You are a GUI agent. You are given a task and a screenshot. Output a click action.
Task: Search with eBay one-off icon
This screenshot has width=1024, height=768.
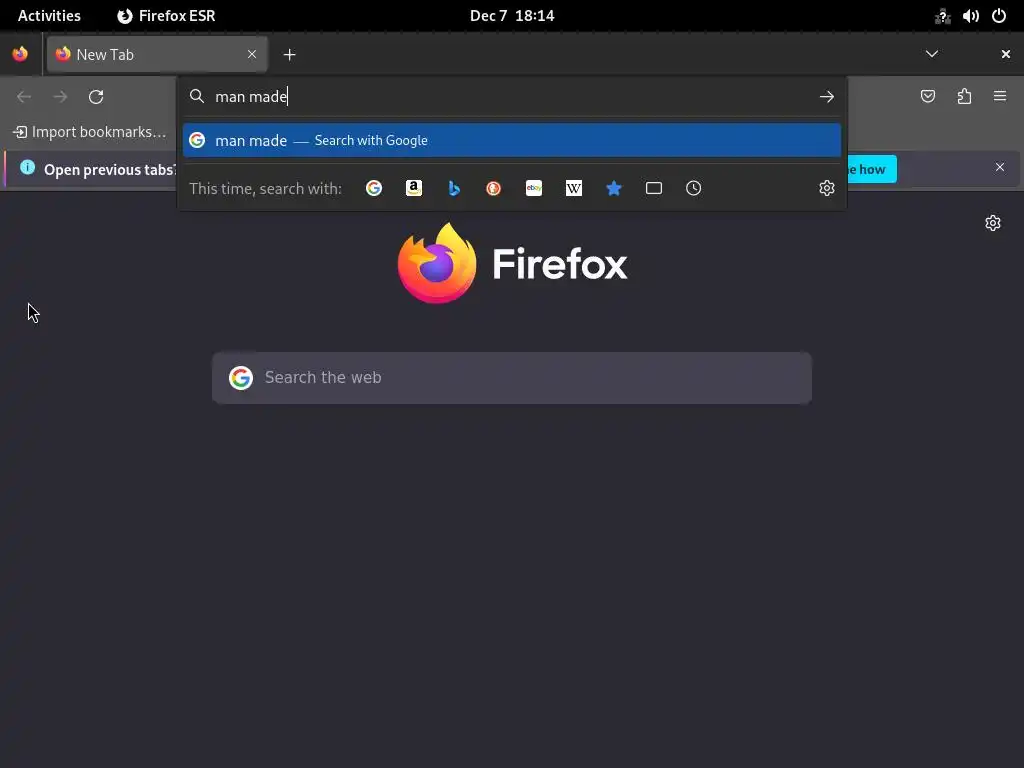click(534, 188)
